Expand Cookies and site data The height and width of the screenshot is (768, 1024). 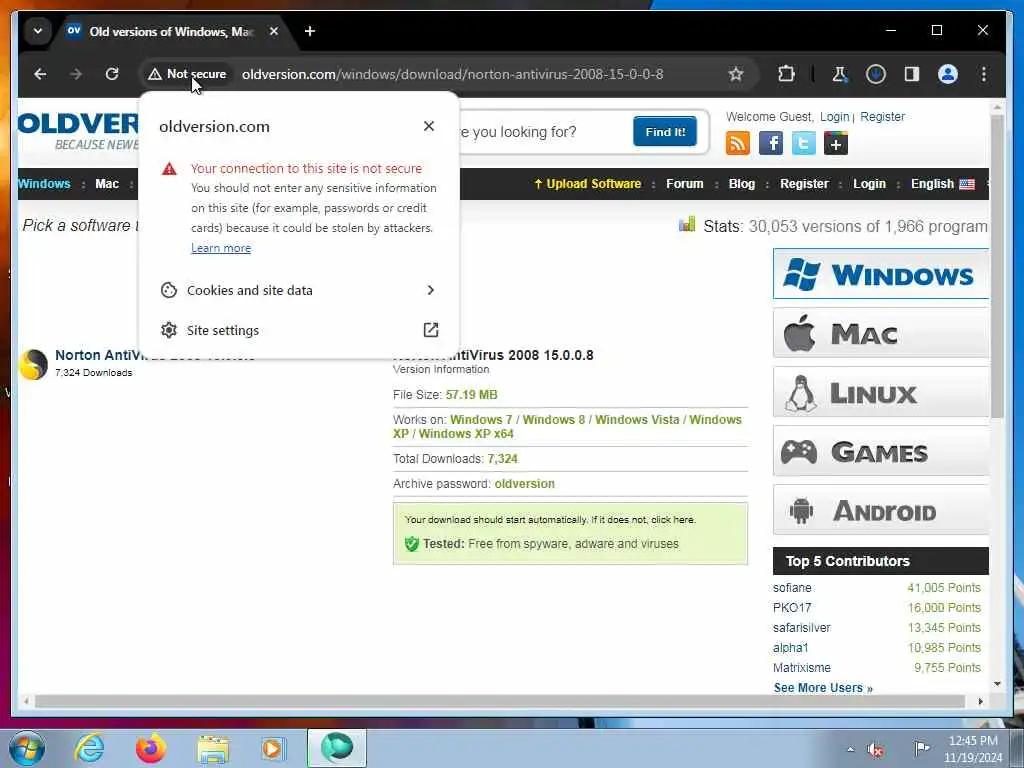[x=298, y=290]
